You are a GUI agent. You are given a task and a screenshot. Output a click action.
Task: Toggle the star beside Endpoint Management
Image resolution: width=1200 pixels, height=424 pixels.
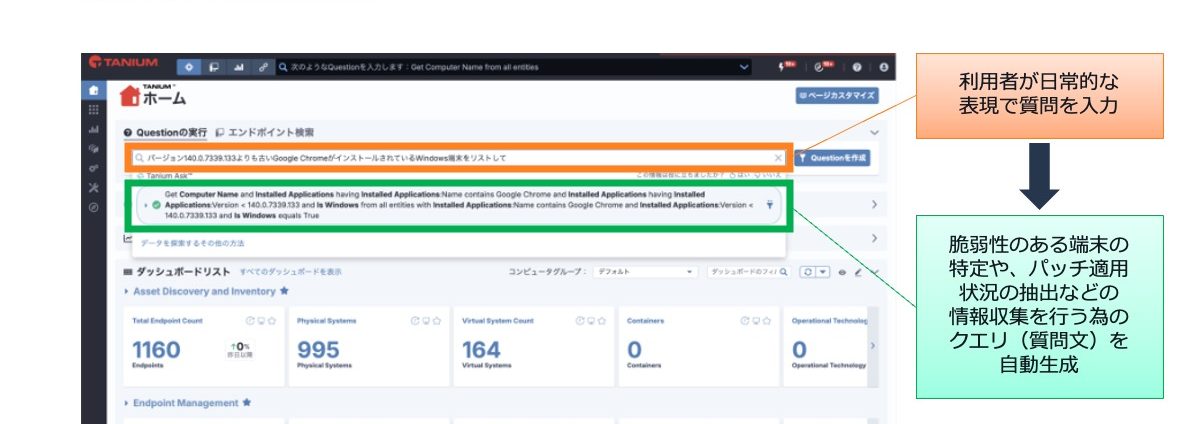[x=247, y=403]
